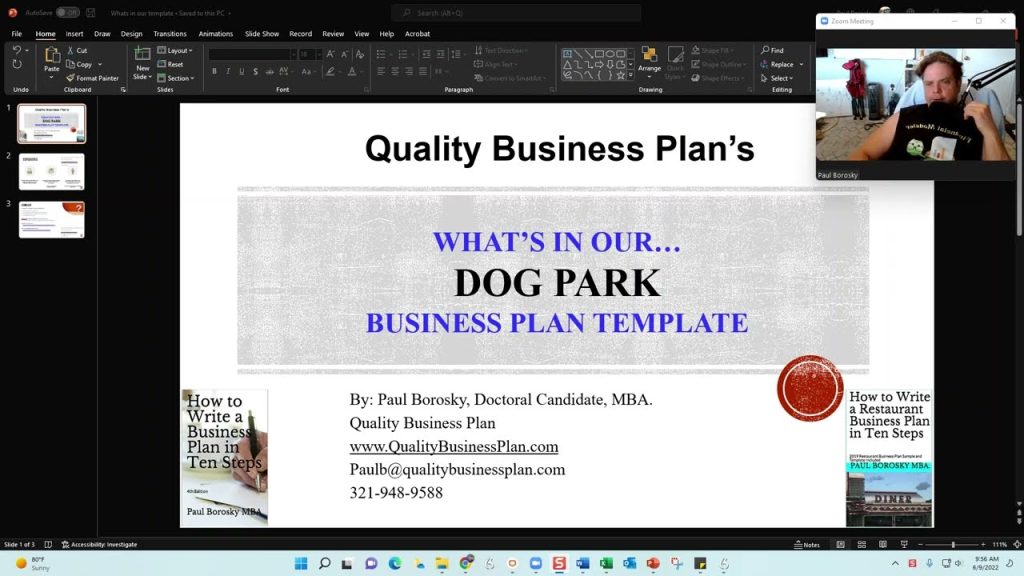Toggle AutoSave switch

pos(67,12)
